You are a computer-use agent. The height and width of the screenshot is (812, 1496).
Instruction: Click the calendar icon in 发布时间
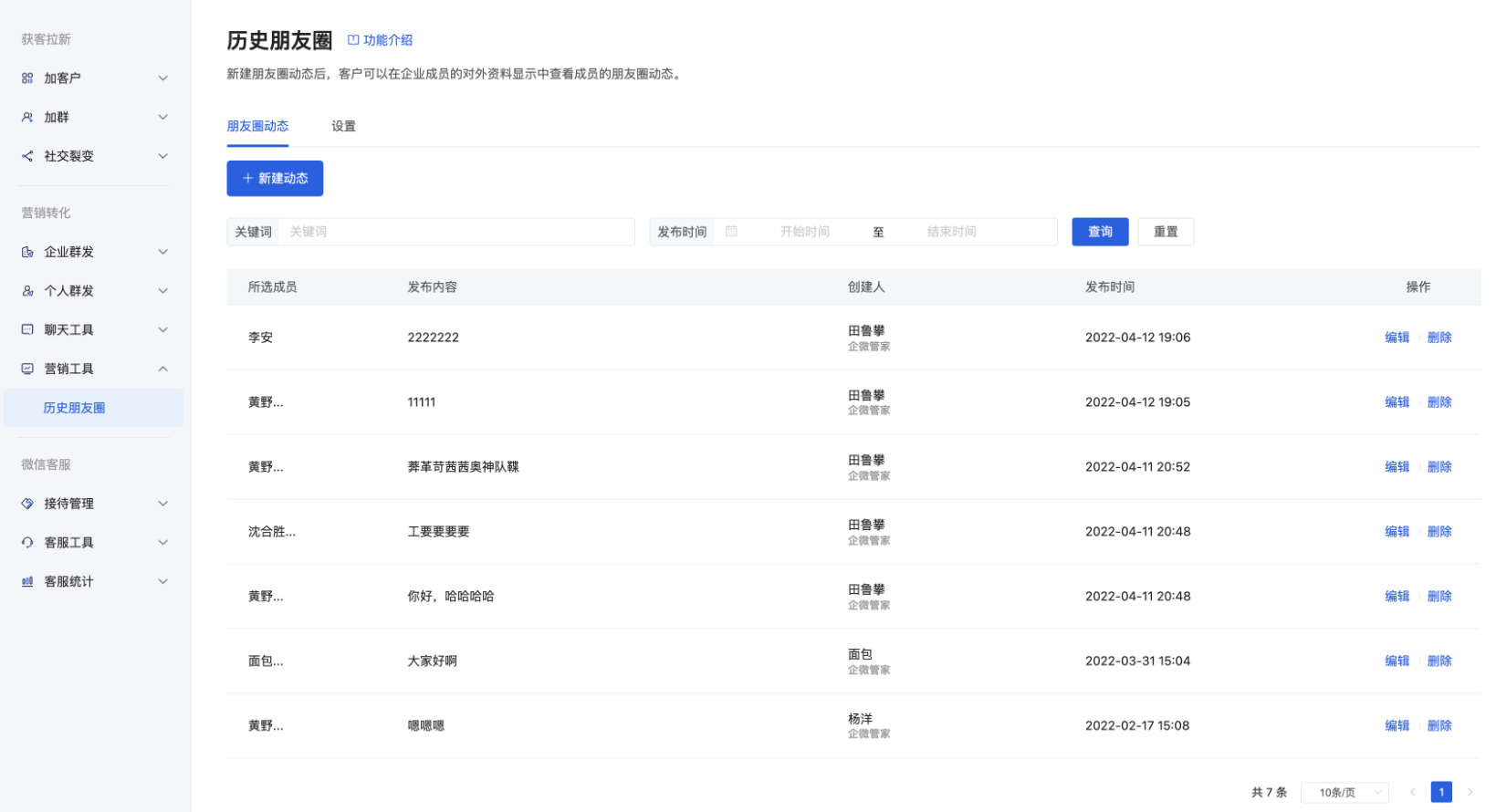pos(731,232)
